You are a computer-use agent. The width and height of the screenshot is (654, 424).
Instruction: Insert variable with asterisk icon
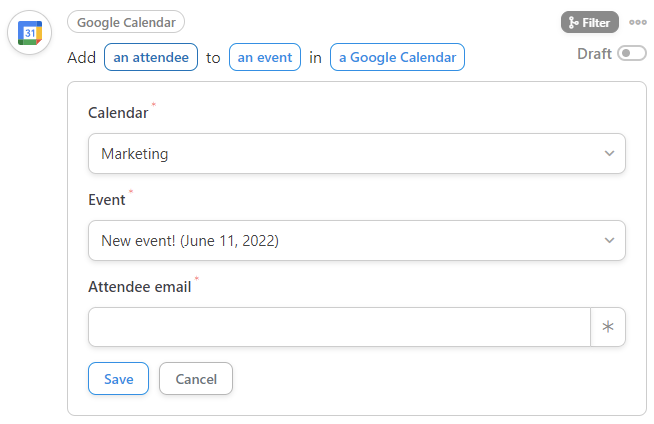[x=608, y=327]
